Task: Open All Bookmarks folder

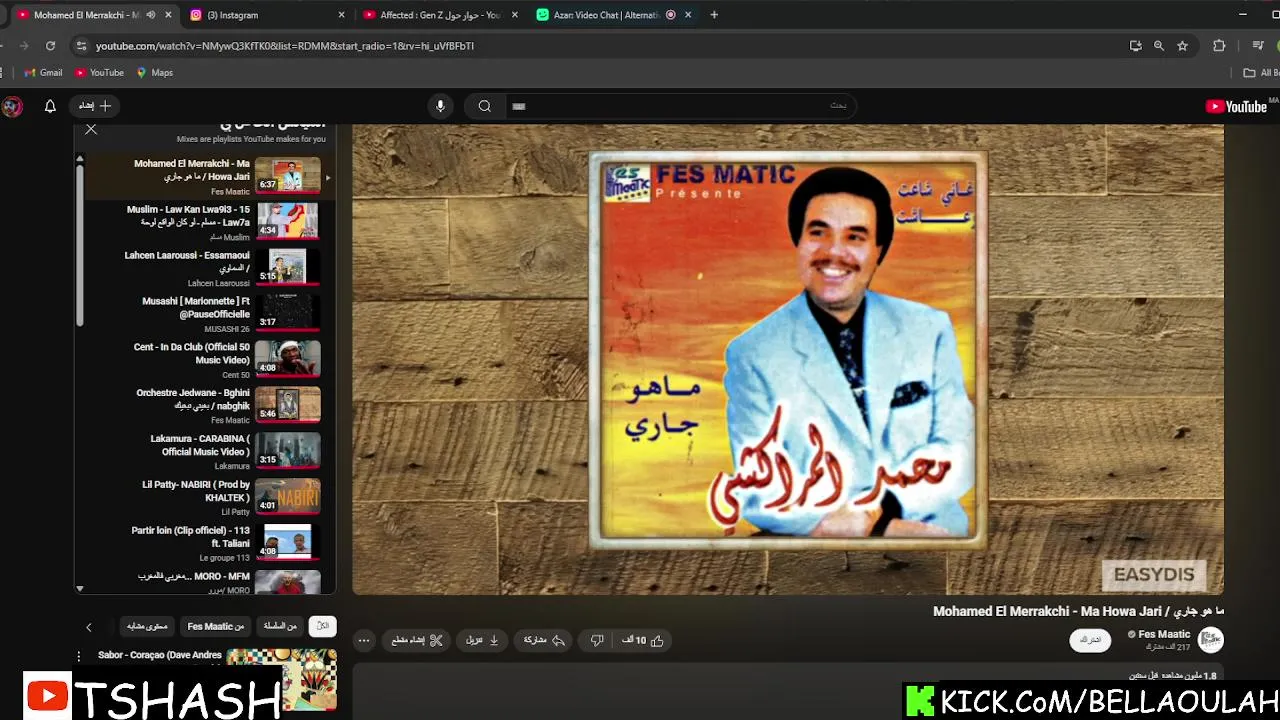Action: pos(1261,73)
